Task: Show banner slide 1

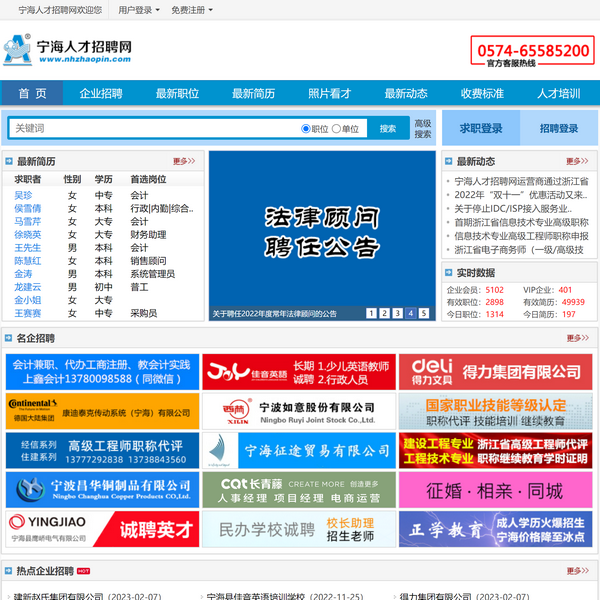Action: pos(371,313)
